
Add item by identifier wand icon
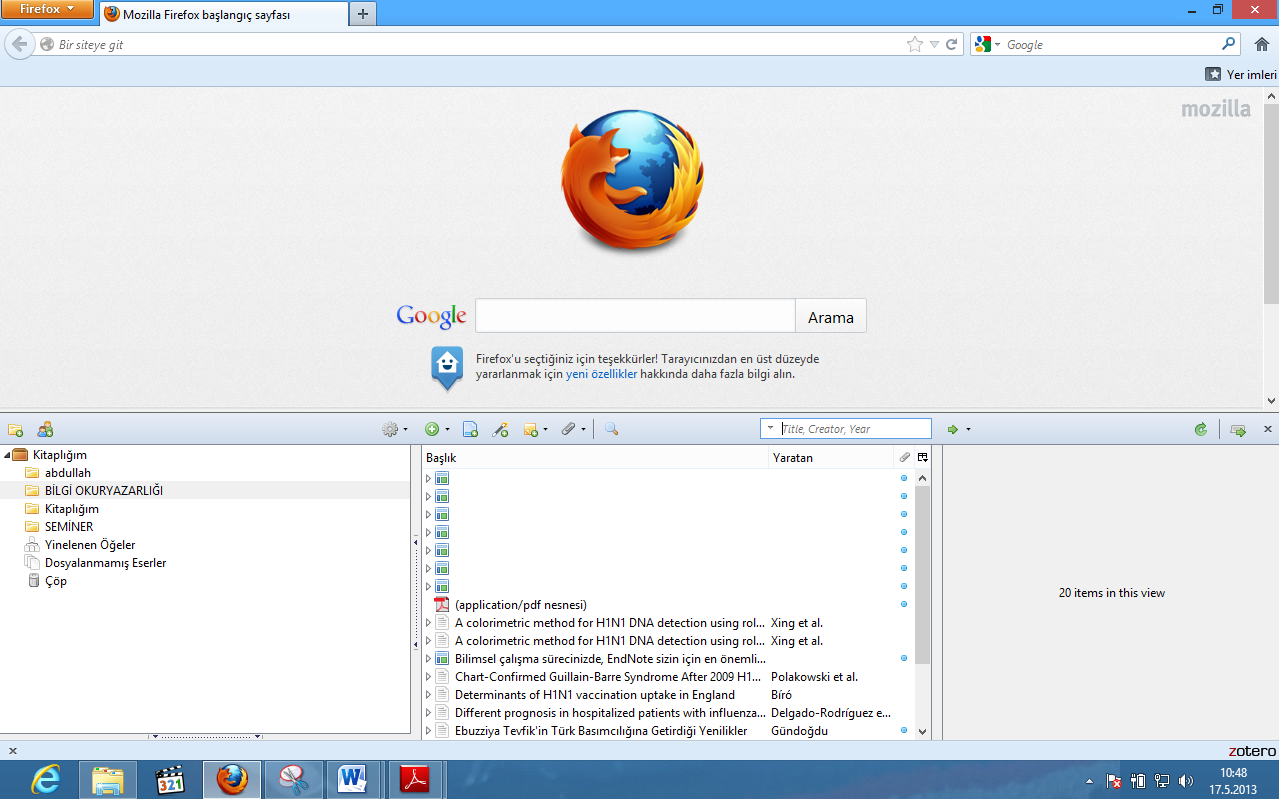501,430
